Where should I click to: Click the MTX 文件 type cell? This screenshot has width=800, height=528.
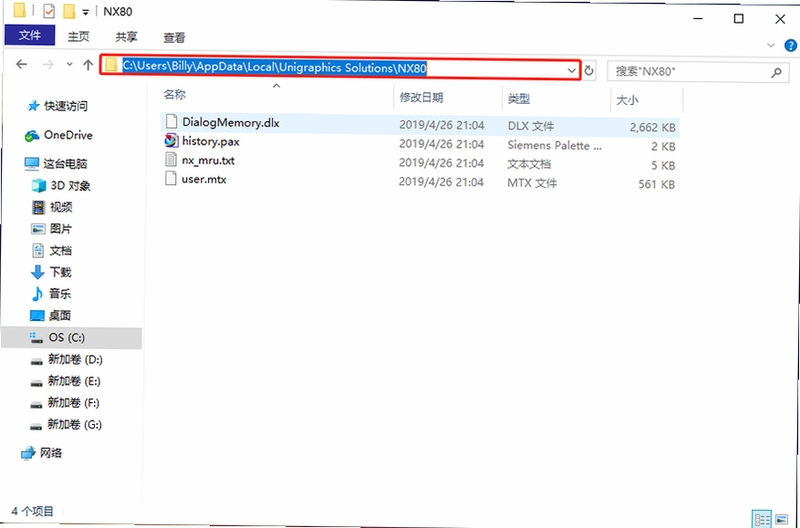(532, 183)
